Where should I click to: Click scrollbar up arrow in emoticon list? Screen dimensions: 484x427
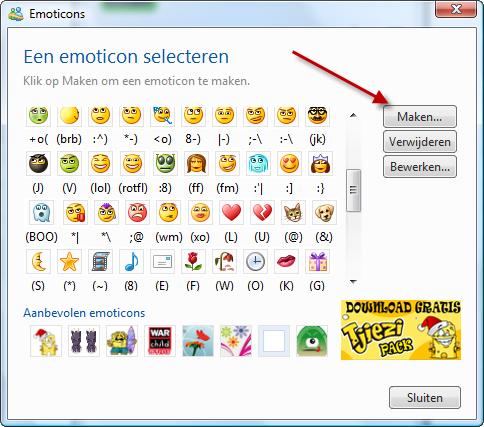(353, 115)
